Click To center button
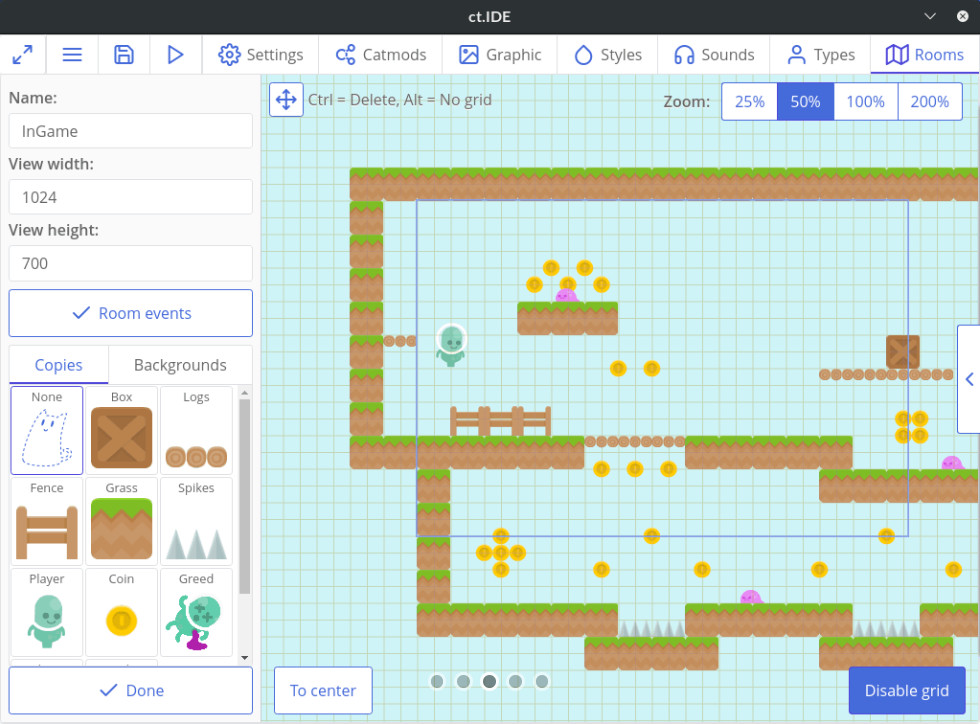 [323, 690]
